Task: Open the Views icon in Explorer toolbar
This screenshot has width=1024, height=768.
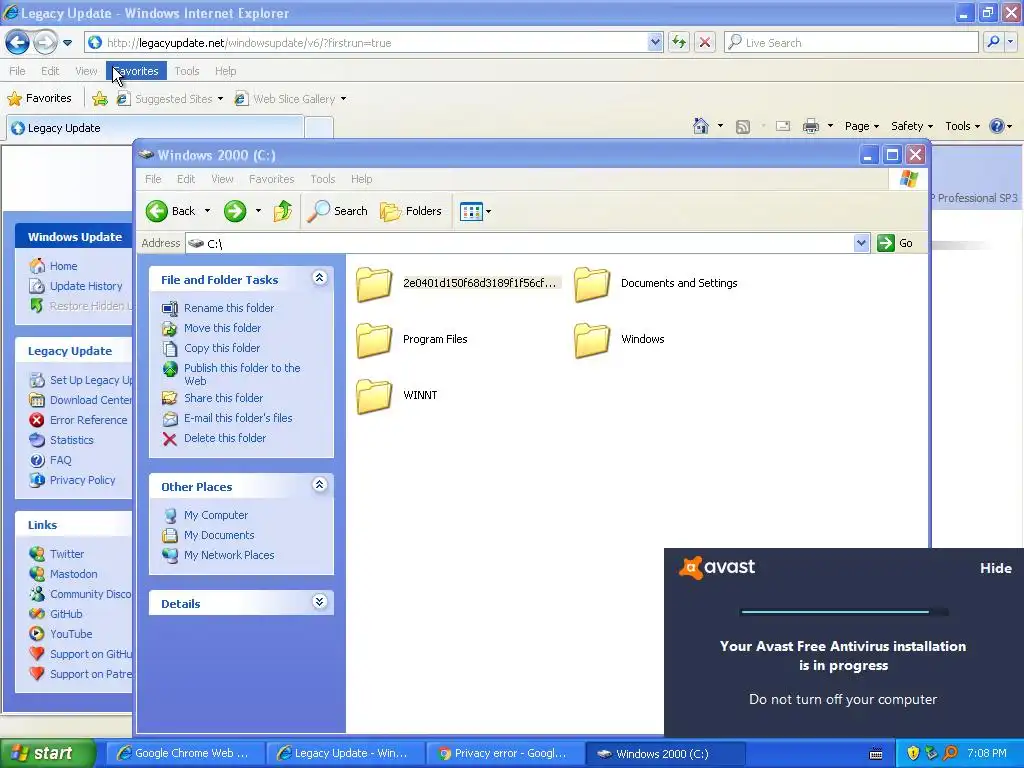Action: coord(471,212)
